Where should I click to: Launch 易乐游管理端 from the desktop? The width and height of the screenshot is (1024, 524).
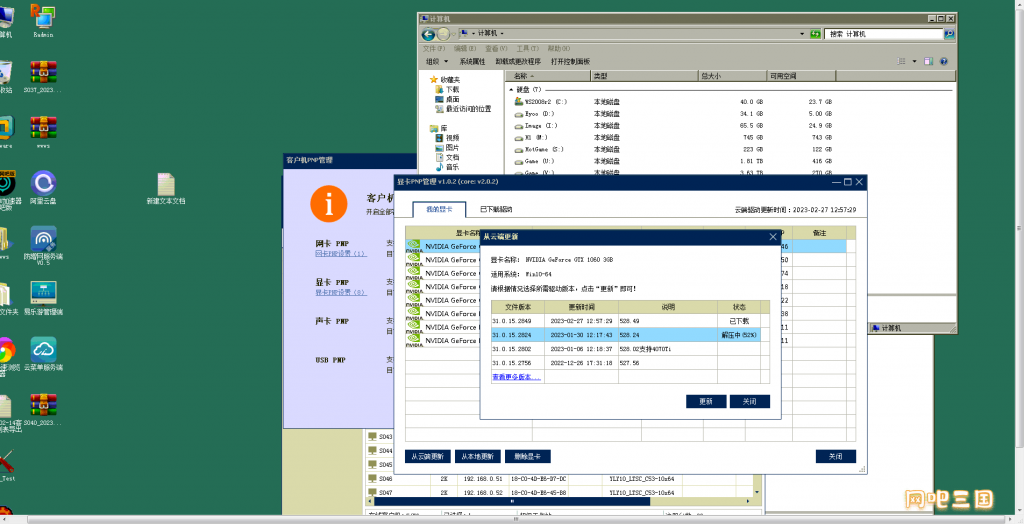pos(43,299)
